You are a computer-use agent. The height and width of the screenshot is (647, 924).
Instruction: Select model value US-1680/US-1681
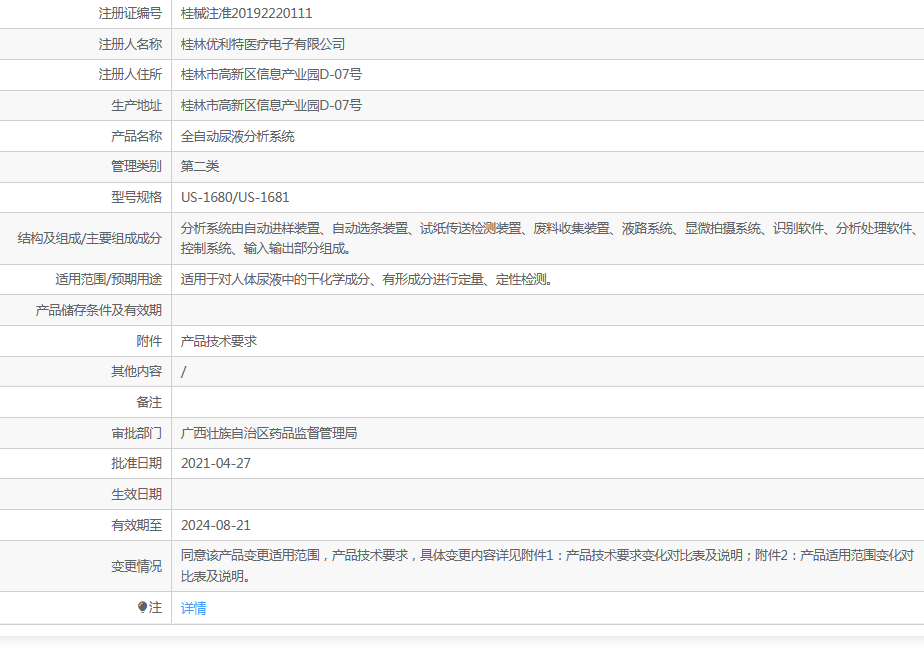coord(235,197)
